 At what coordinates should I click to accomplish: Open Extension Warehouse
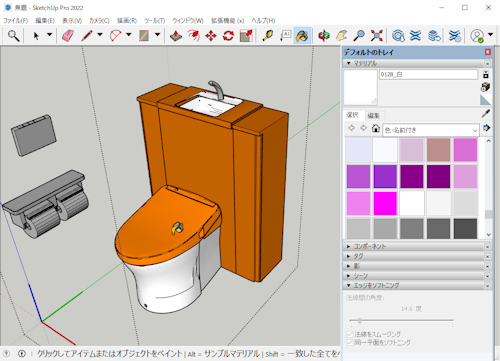pos(415,36)
